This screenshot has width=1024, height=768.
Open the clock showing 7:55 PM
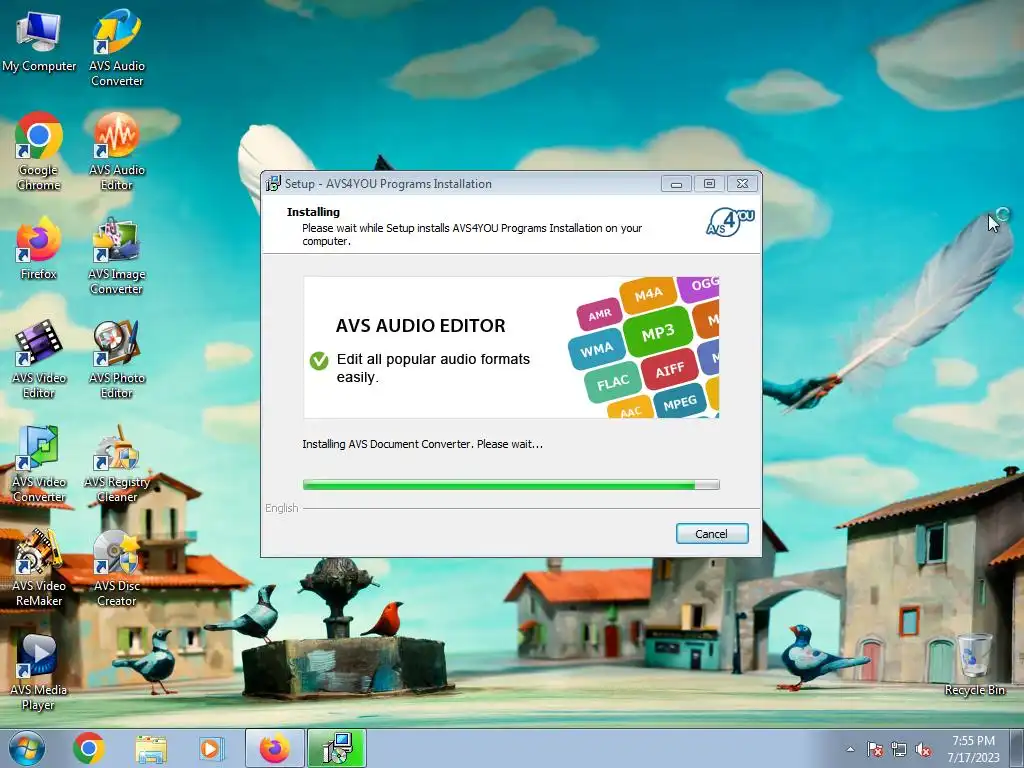click(973, 748)
